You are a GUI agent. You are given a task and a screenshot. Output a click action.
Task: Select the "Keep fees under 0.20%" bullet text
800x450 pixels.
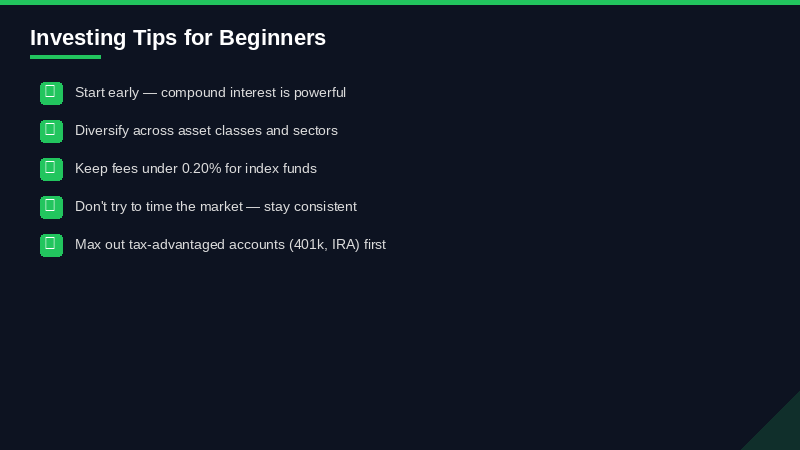pyautogui.click(x=196, y=169)
